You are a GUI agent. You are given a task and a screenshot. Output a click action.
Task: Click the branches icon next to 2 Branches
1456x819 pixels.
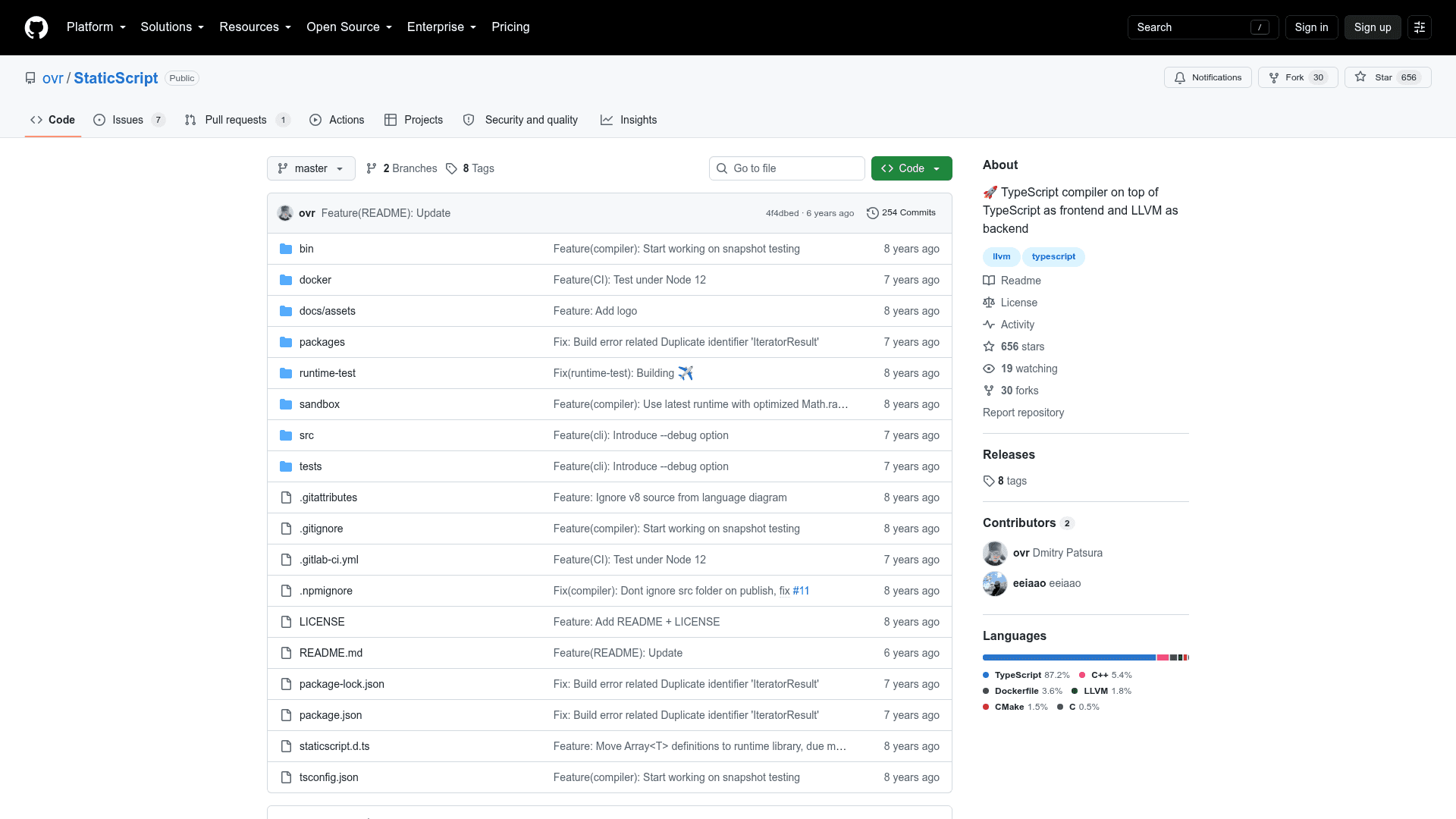[x=372, y=168]
